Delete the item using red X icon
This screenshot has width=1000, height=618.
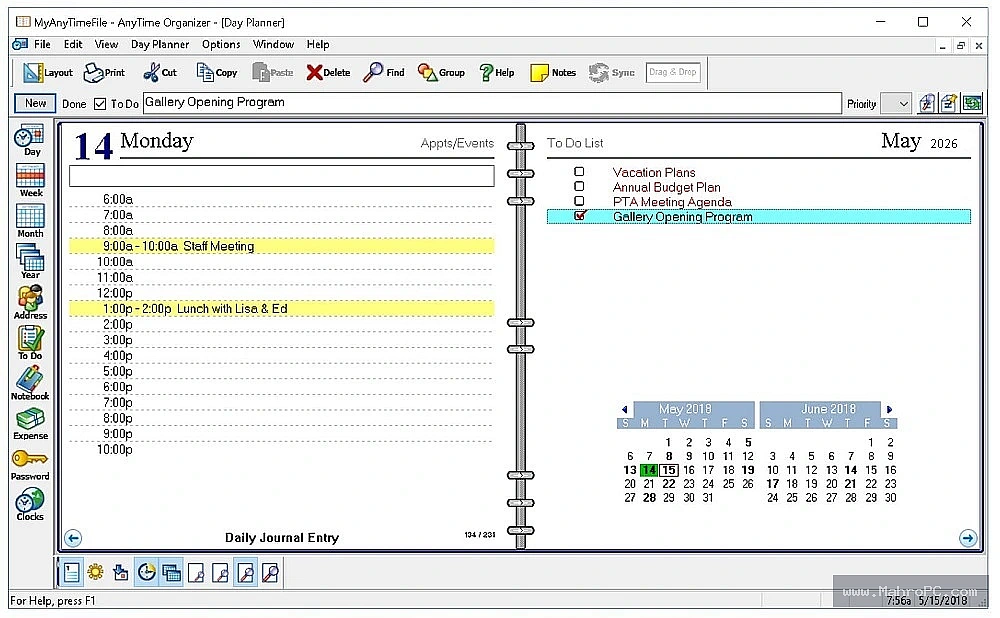point(328,73)
